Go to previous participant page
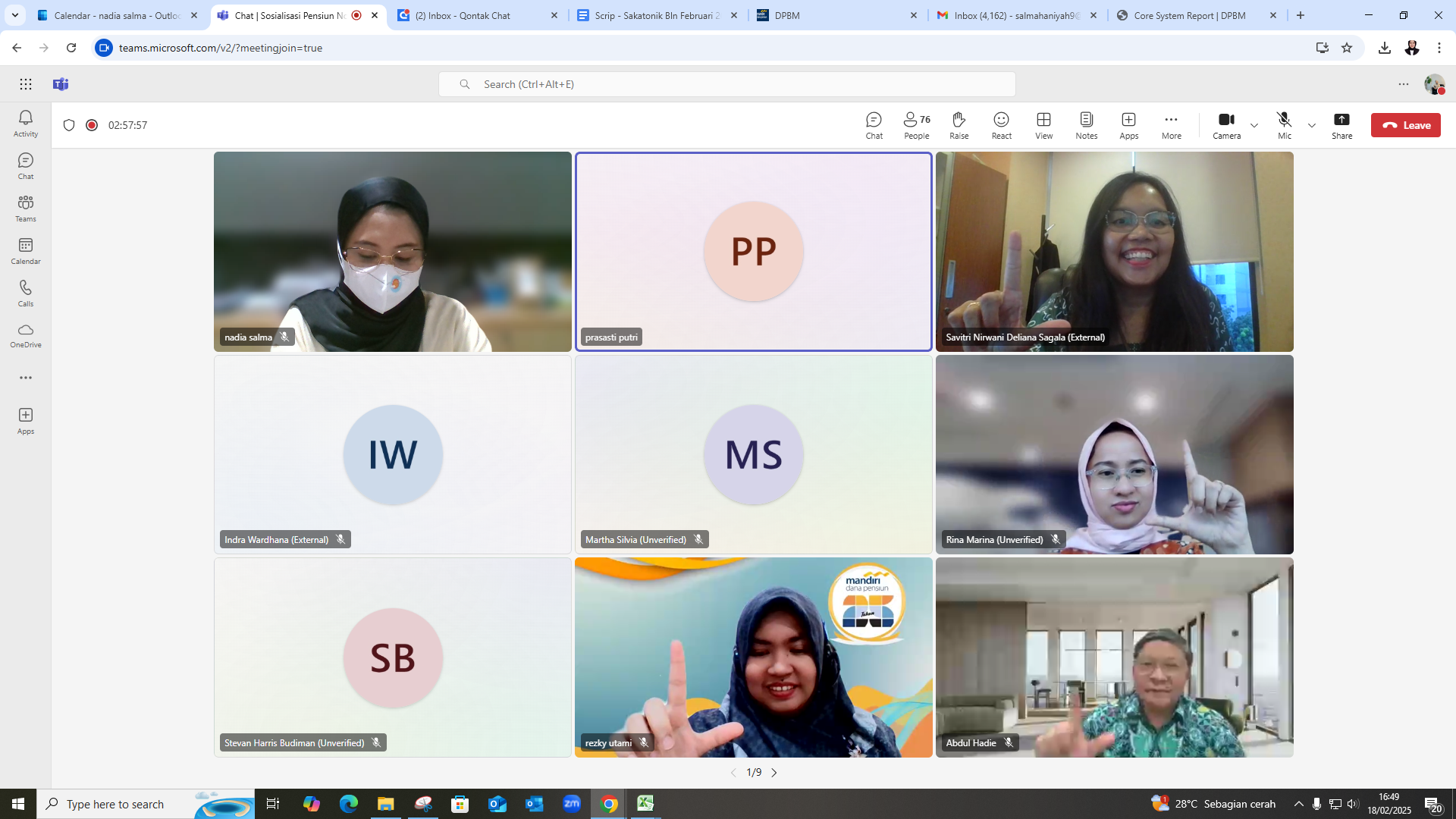The height and width of the screenshot is (819, 1456). pyautogui.click(x=733, y=773)
